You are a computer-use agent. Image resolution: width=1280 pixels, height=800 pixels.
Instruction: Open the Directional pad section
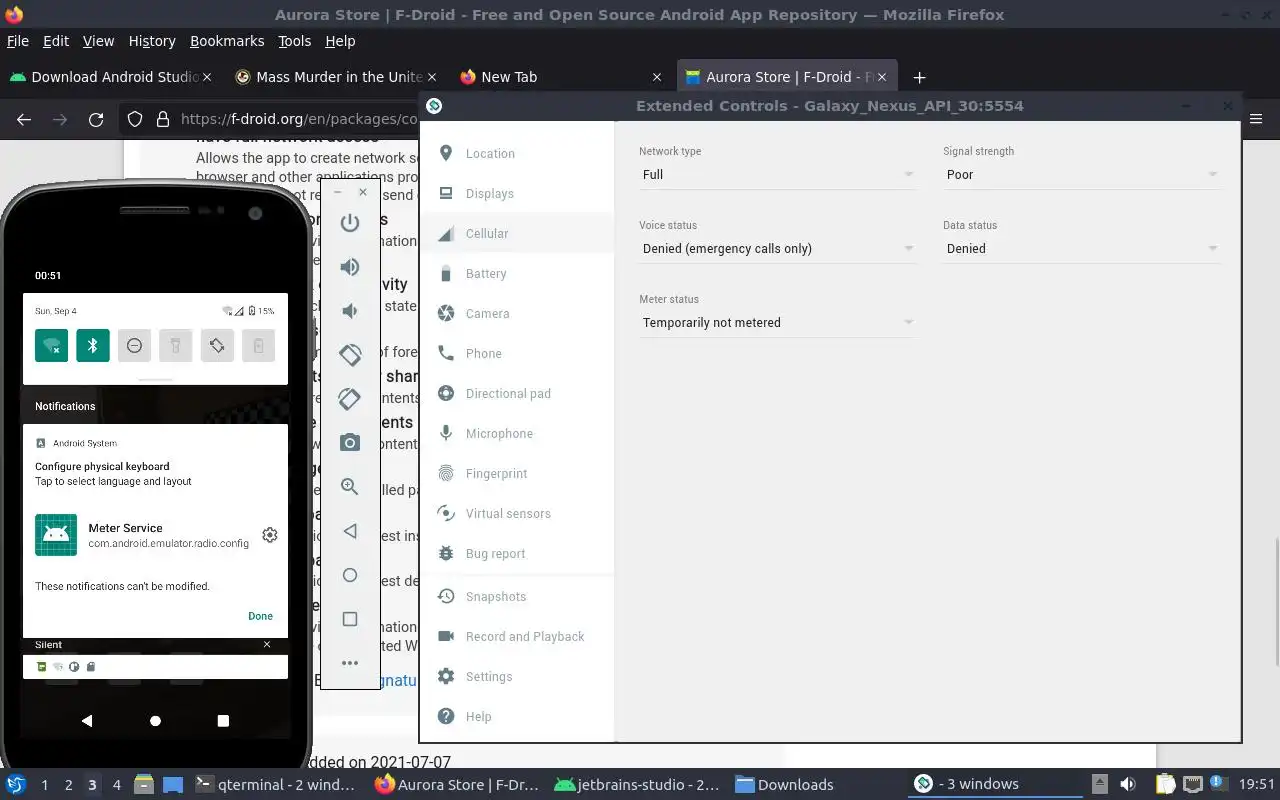(x=516, y=393)
